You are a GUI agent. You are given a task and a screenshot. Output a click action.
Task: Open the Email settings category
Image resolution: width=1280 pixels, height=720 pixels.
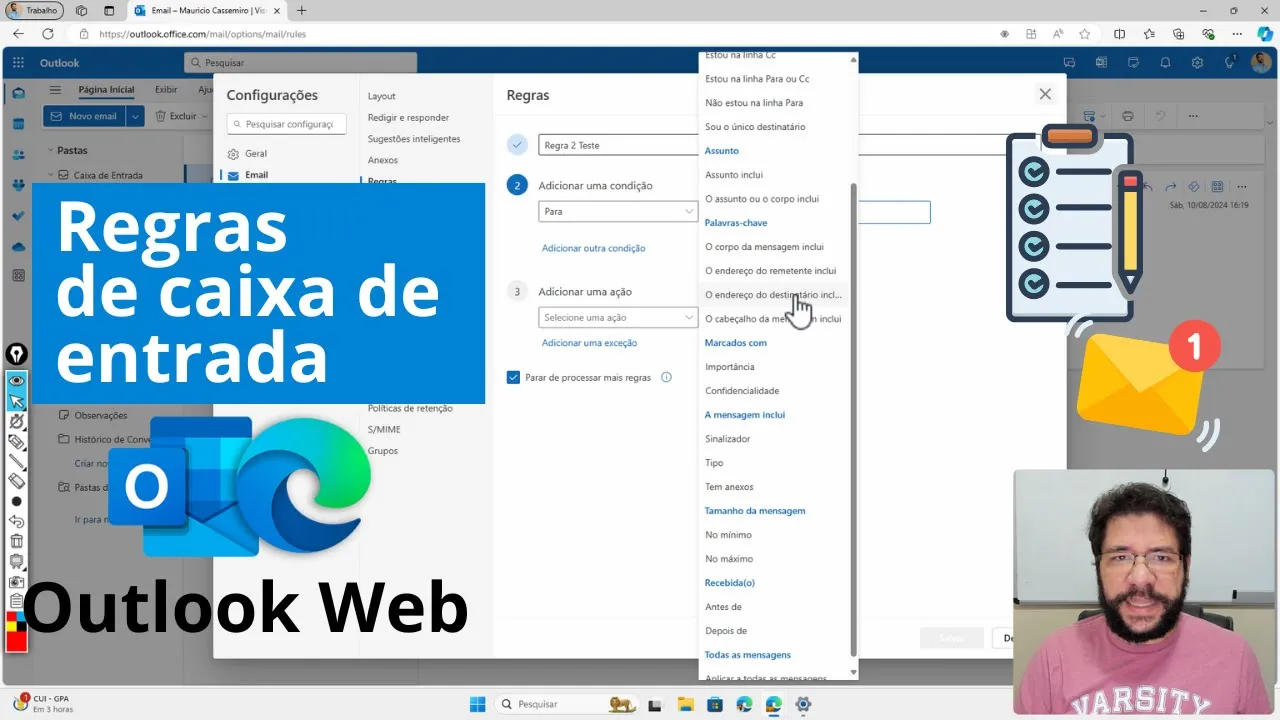click(257, 175)
